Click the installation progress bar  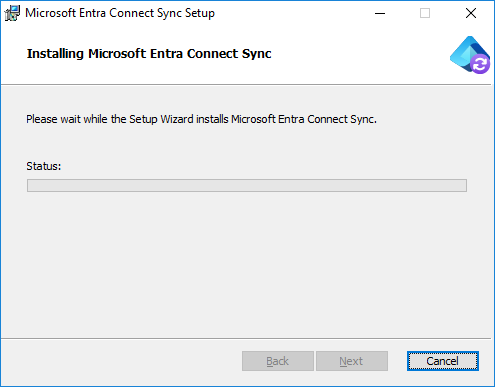(x=247, y=185)
